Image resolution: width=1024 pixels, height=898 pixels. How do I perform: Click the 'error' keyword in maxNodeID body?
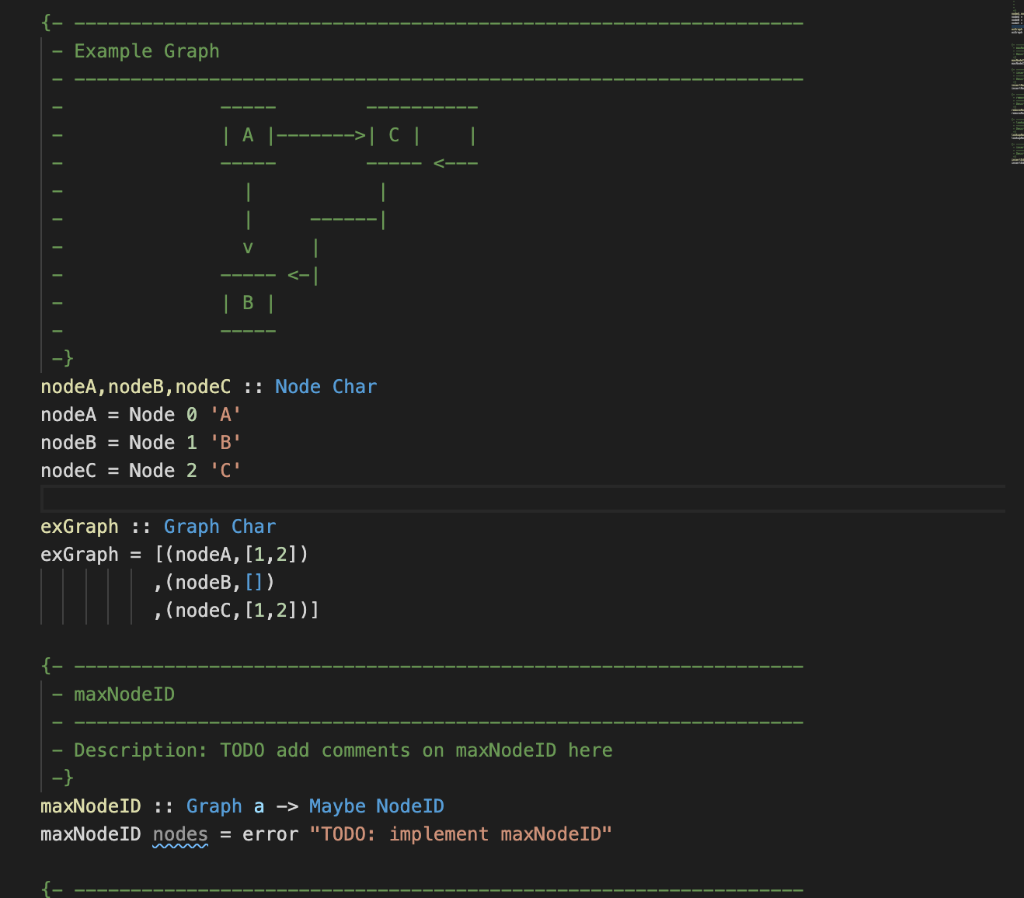[271, 833]
